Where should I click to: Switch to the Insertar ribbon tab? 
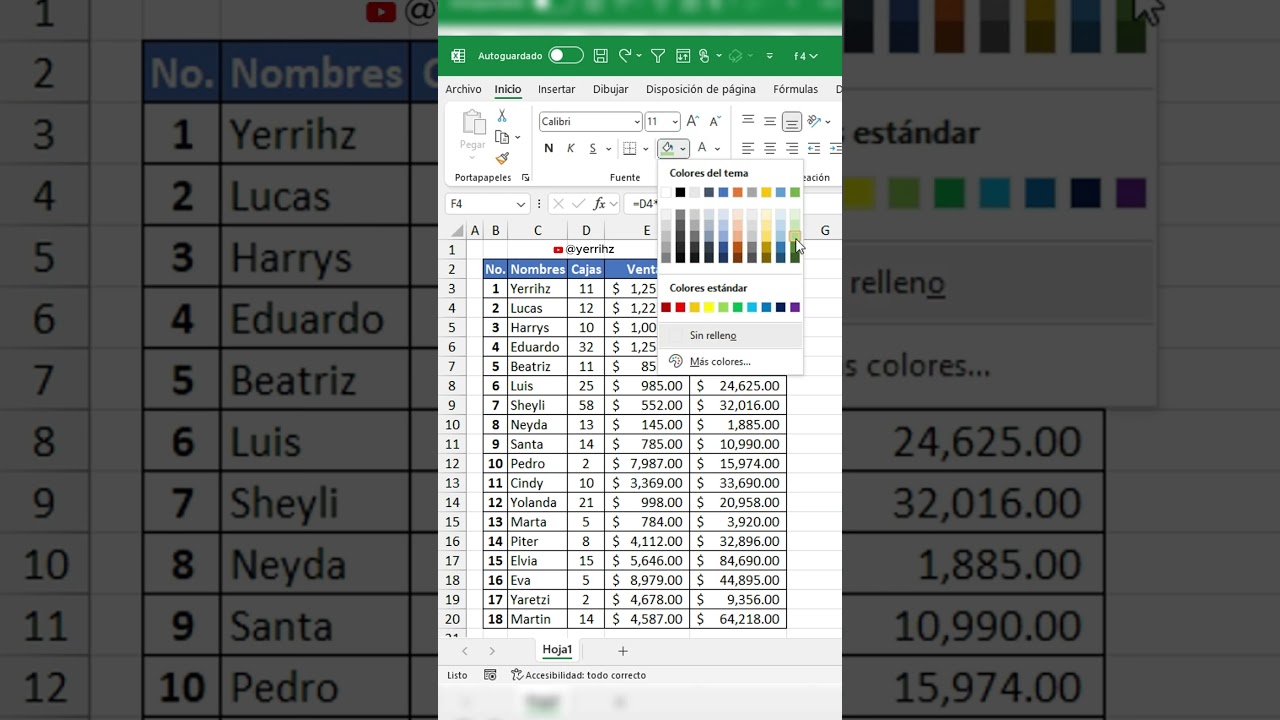pyautogui.click(x=557, y=89)
